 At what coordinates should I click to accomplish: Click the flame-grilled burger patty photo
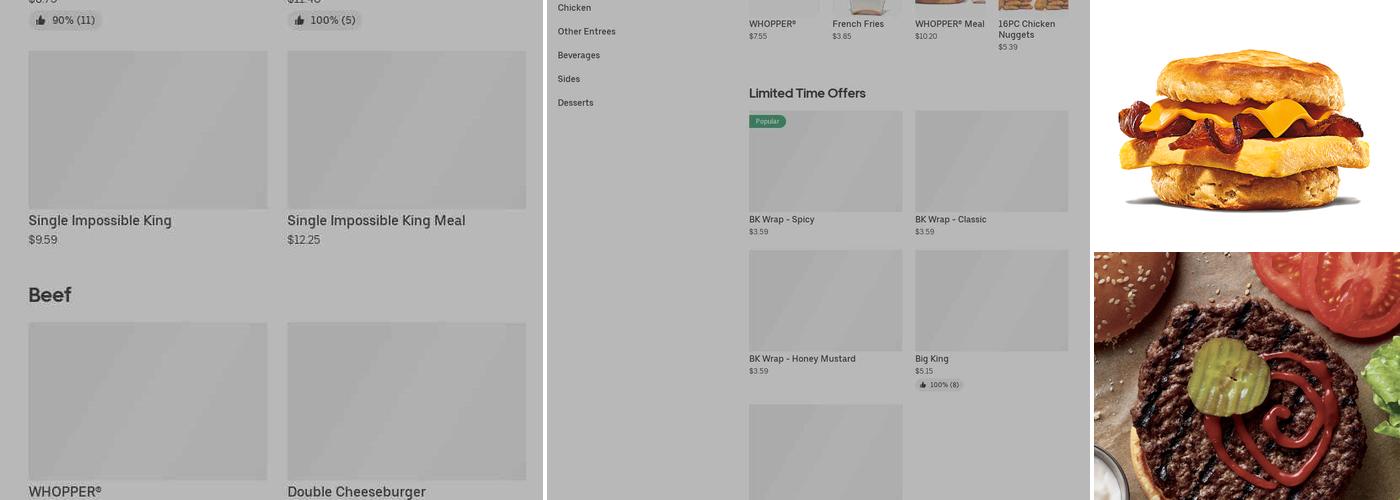pos(1247,376)
